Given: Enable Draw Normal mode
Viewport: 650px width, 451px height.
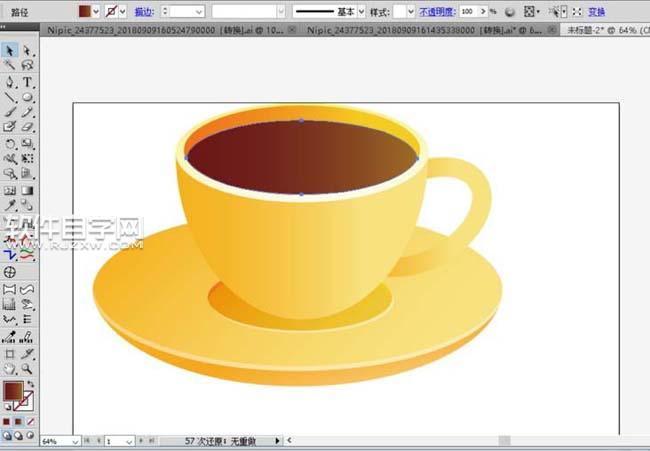Looking at the screenshot, I should (x=7, y=435).
